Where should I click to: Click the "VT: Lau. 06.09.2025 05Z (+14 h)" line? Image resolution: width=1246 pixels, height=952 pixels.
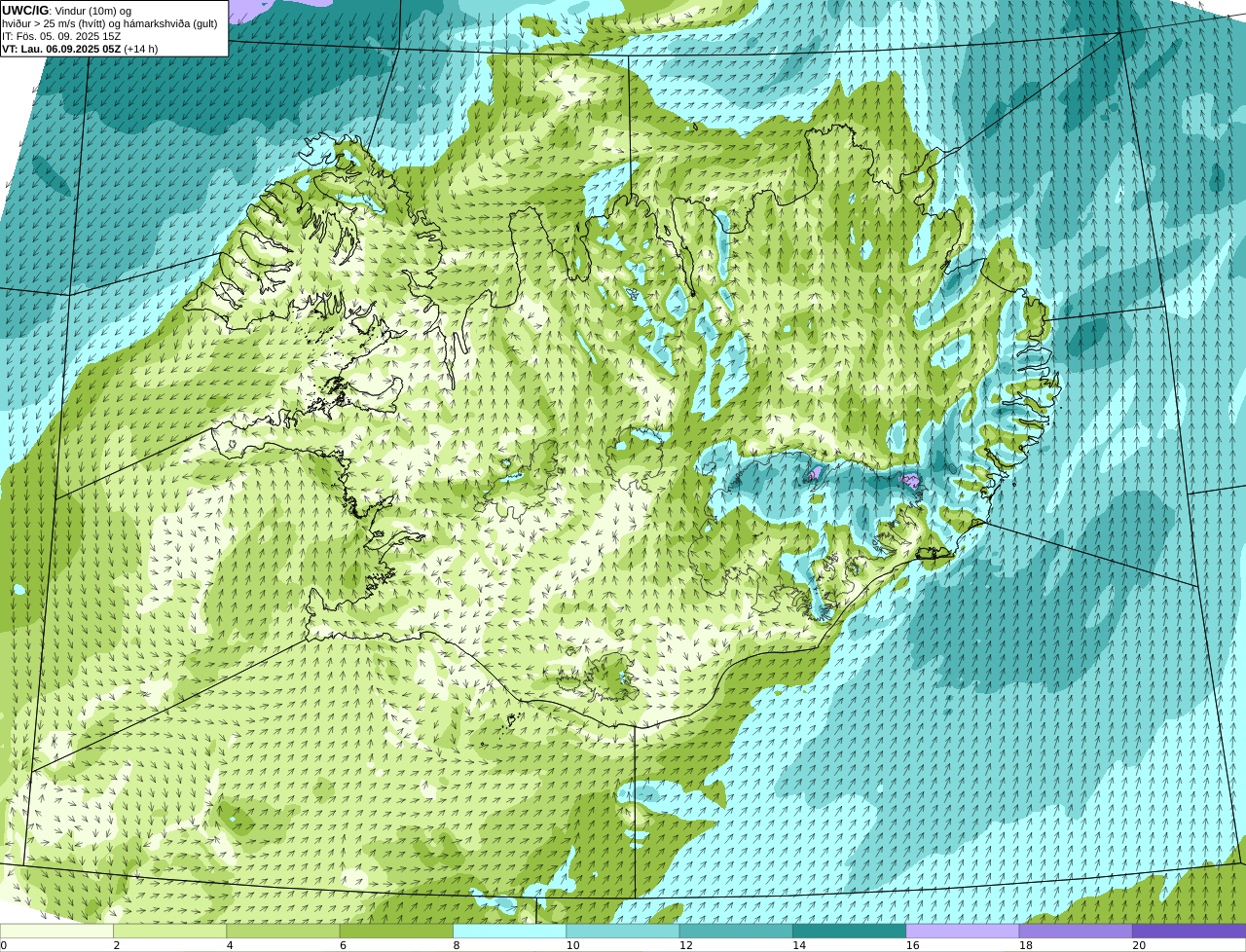tap(80, 49)
